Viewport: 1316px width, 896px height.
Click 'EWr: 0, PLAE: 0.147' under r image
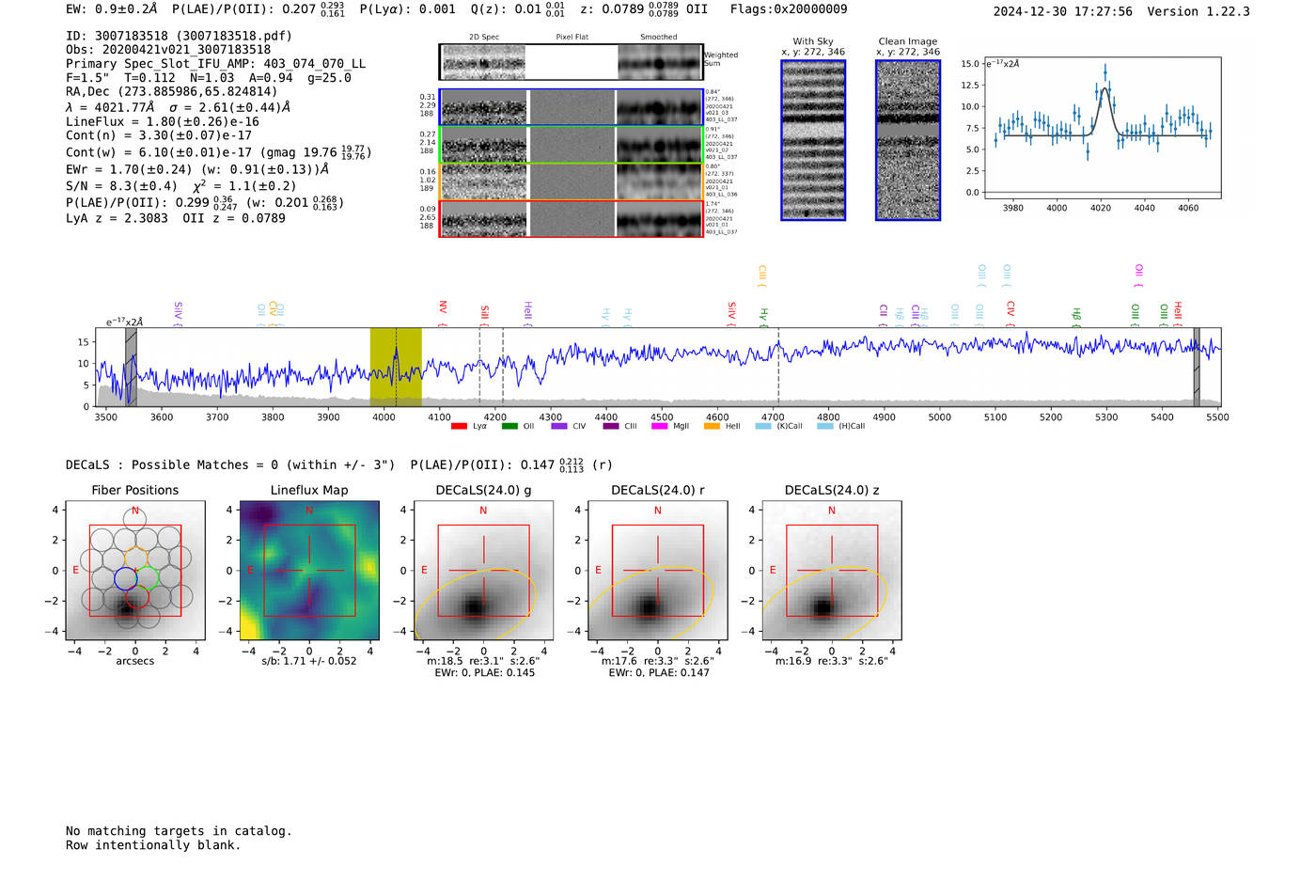[658, 673]
